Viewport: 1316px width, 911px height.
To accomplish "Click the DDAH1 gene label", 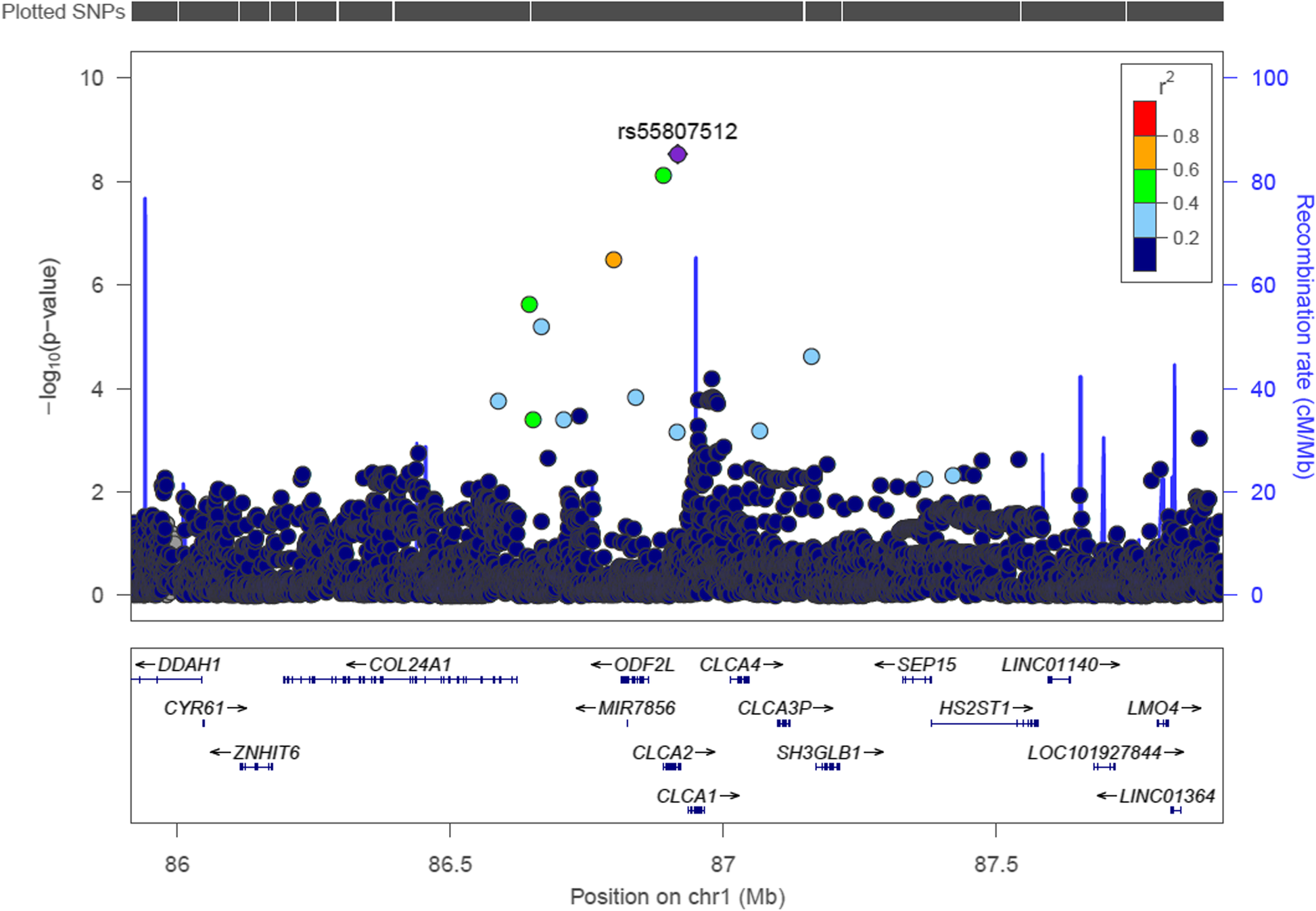I will (189, 665).
